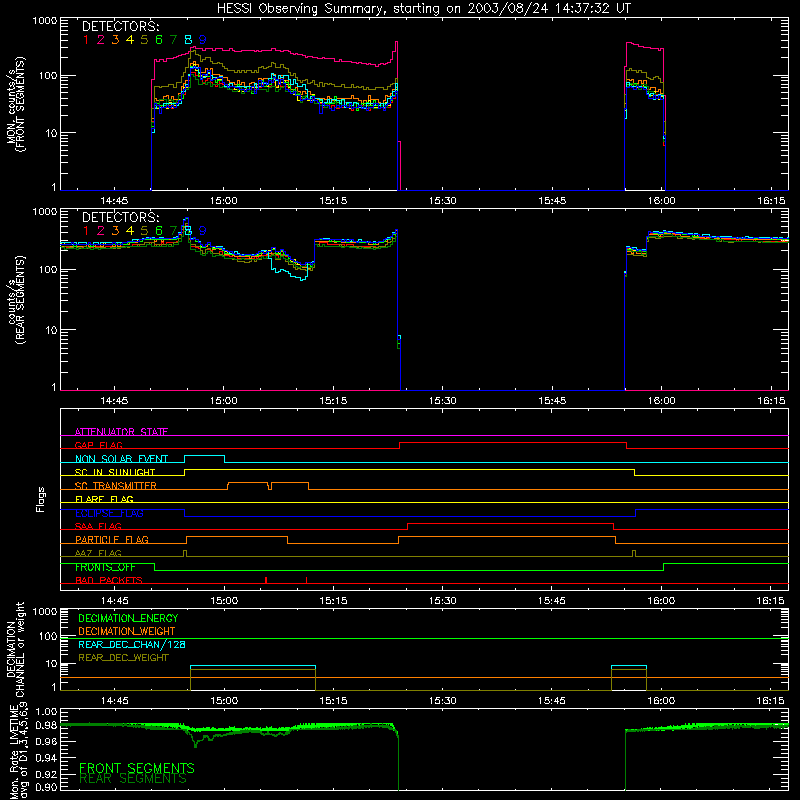This screenshot has height=800, width=800.
Task: Click the DECIMATION CHANNEL or weight axis label
Action: (15, 649)
